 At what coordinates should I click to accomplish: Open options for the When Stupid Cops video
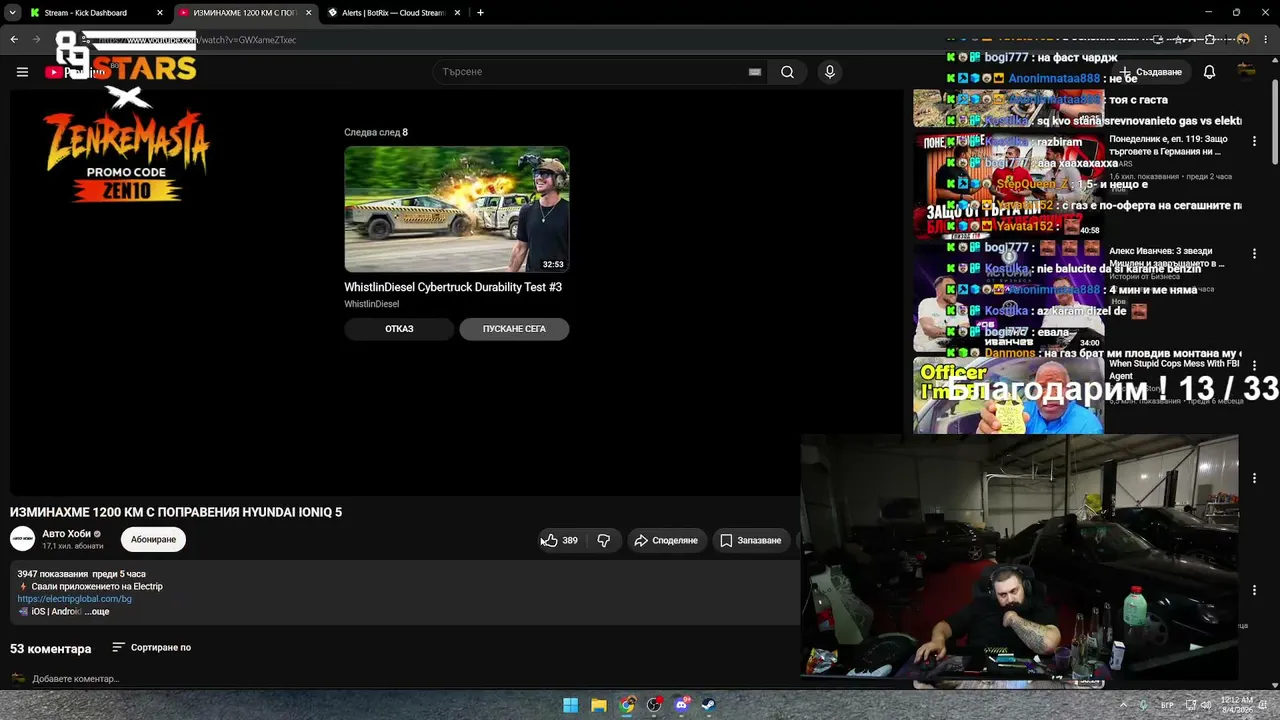[x=1254, y=366]
